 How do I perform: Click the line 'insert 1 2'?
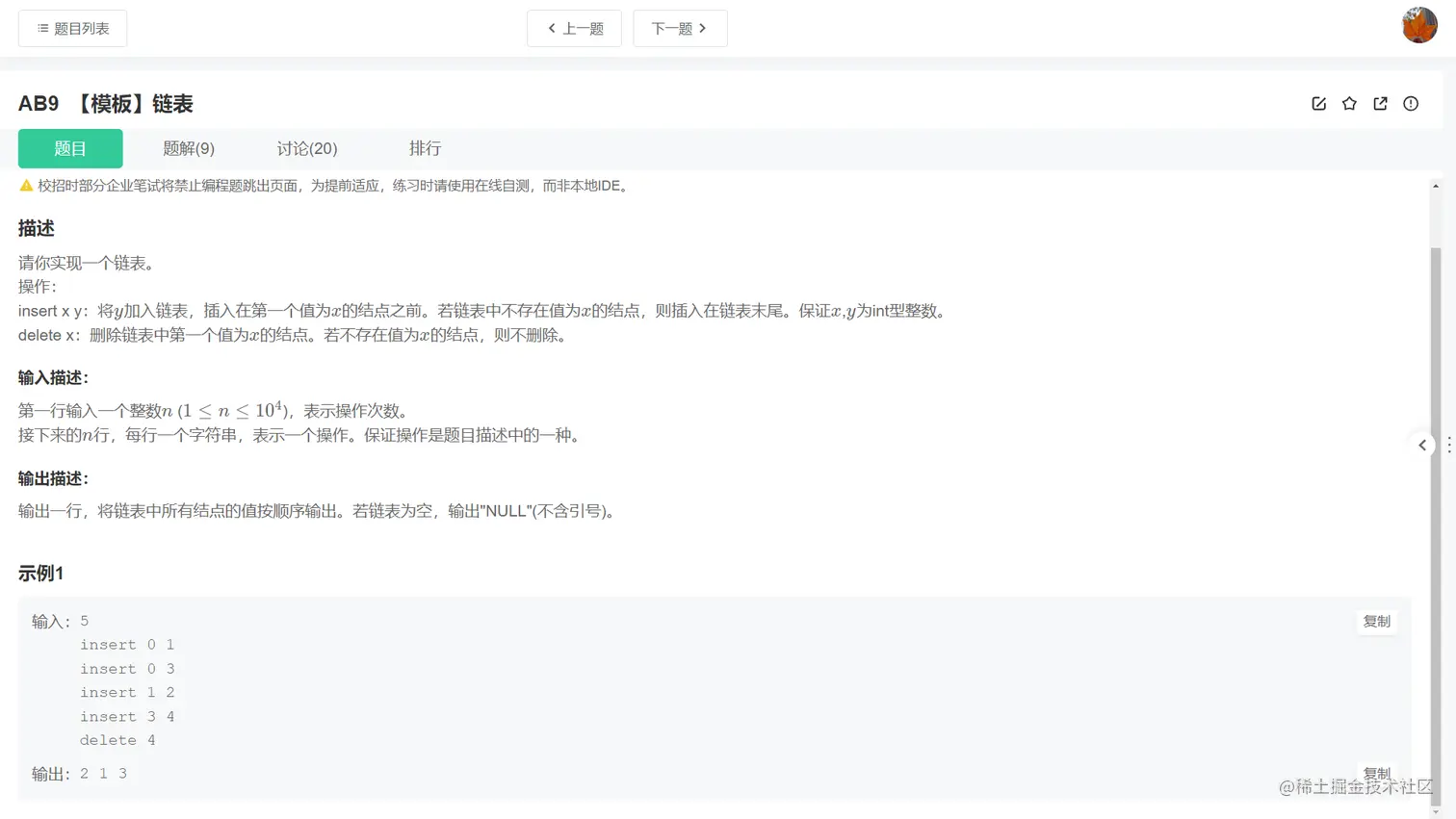tap(127, 693)
